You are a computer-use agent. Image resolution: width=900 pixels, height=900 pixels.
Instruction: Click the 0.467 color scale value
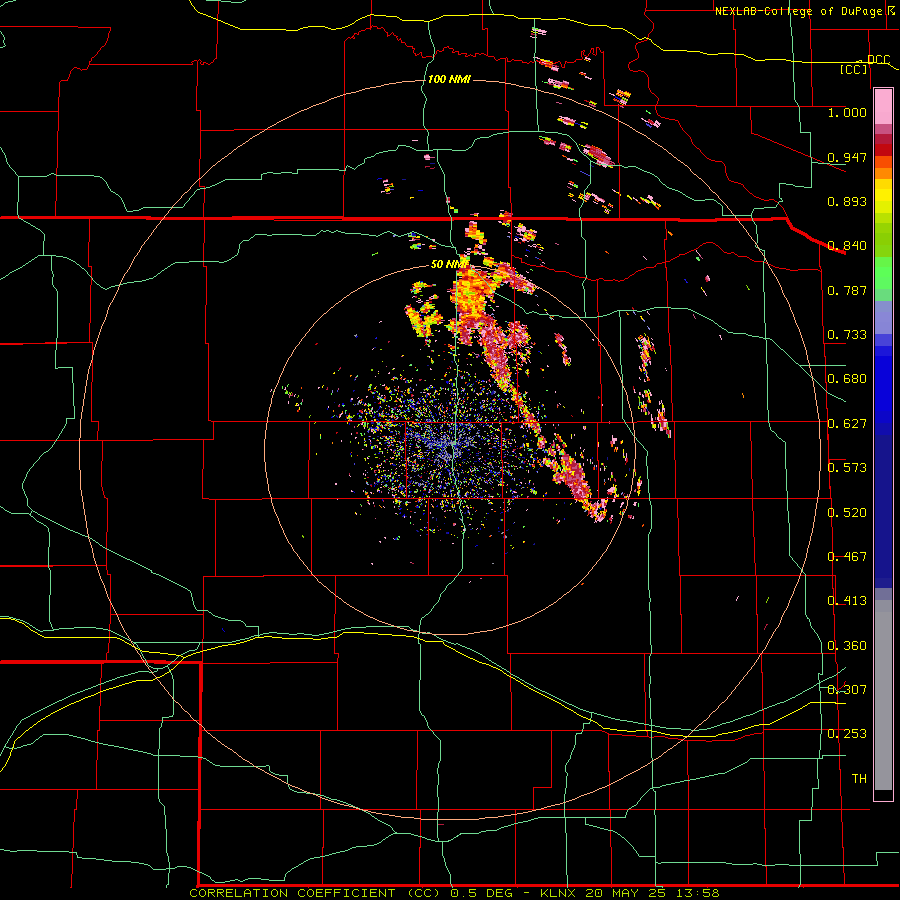[x=847, y=557]
